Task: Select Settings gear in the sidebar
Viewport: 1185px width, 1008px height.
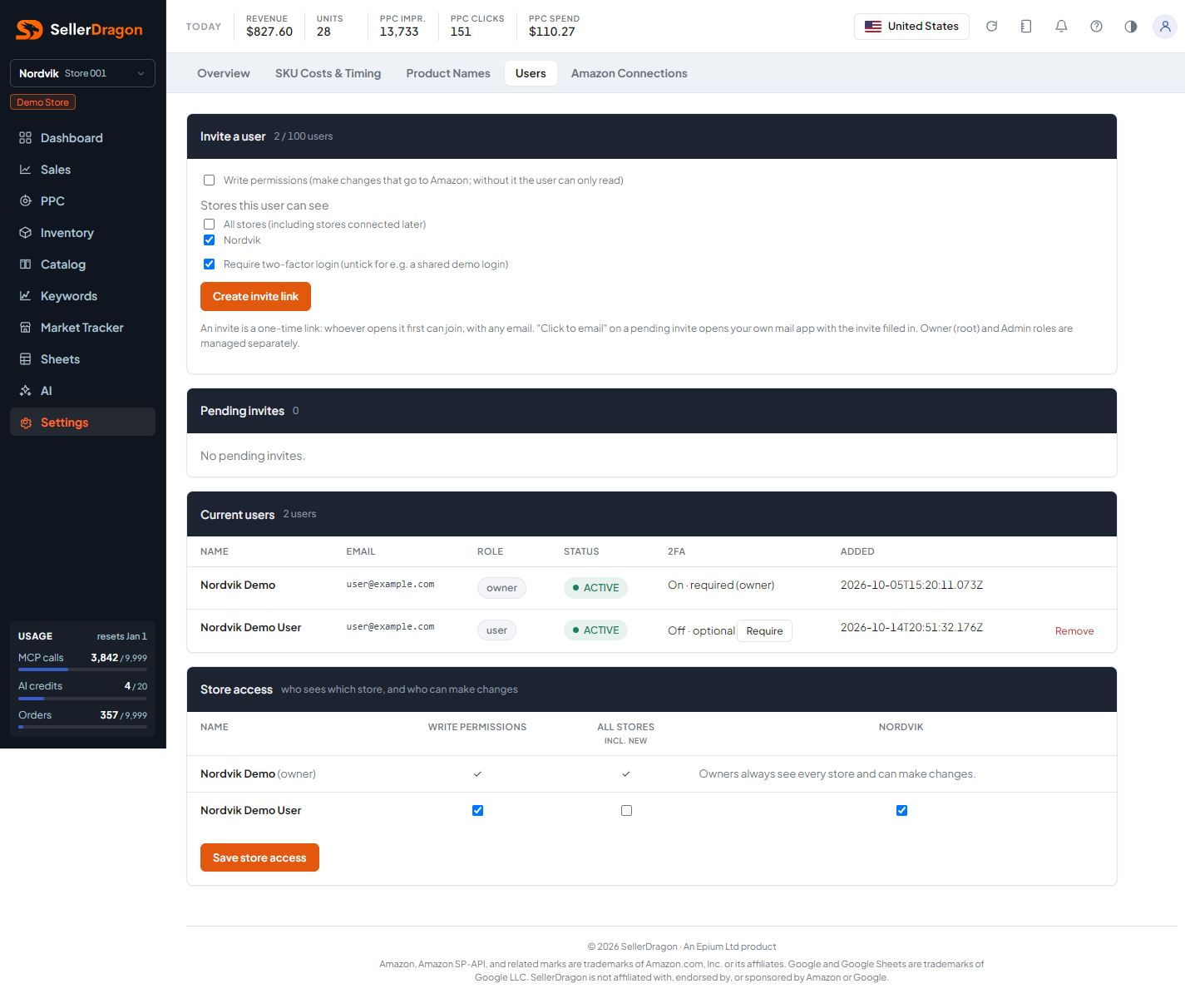Action: coord(26,422)
